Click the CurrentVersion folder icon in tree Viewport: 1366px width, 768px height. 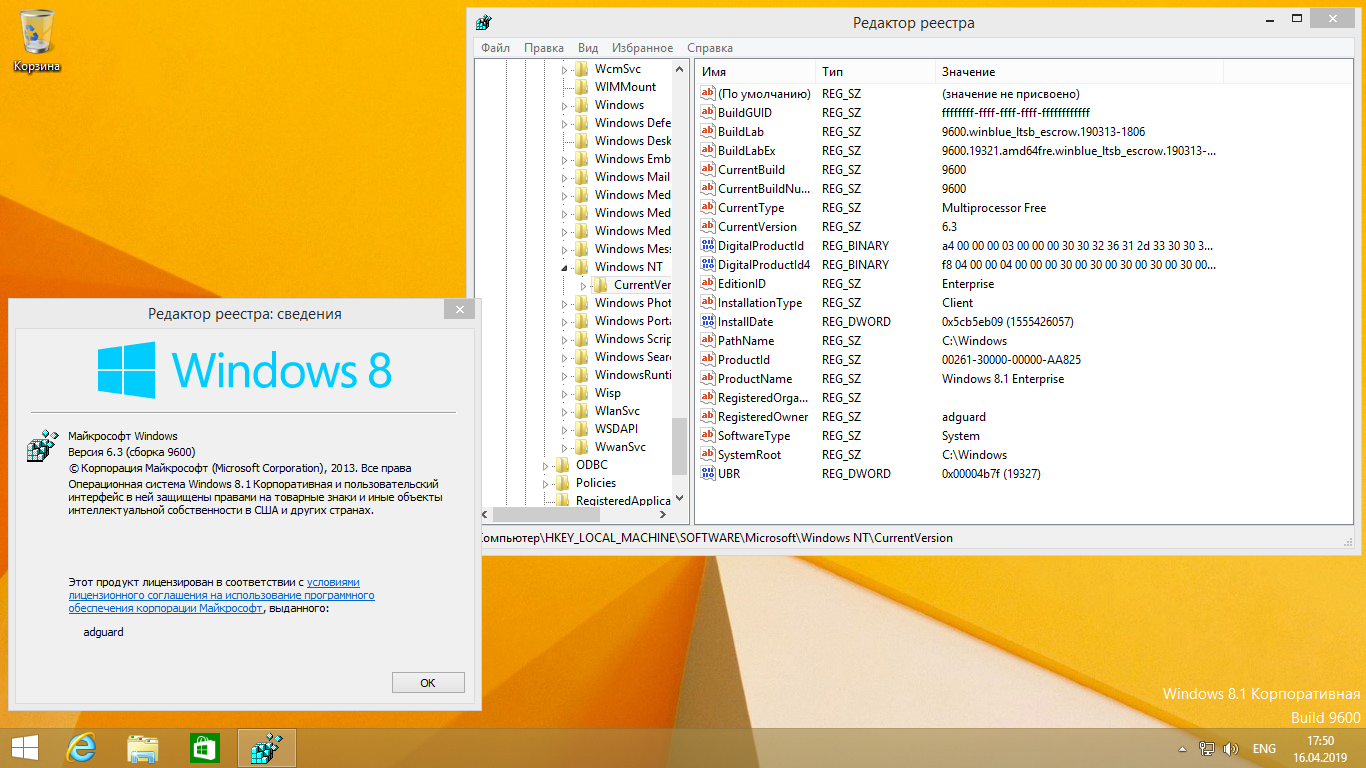click(x=600, y=285)
